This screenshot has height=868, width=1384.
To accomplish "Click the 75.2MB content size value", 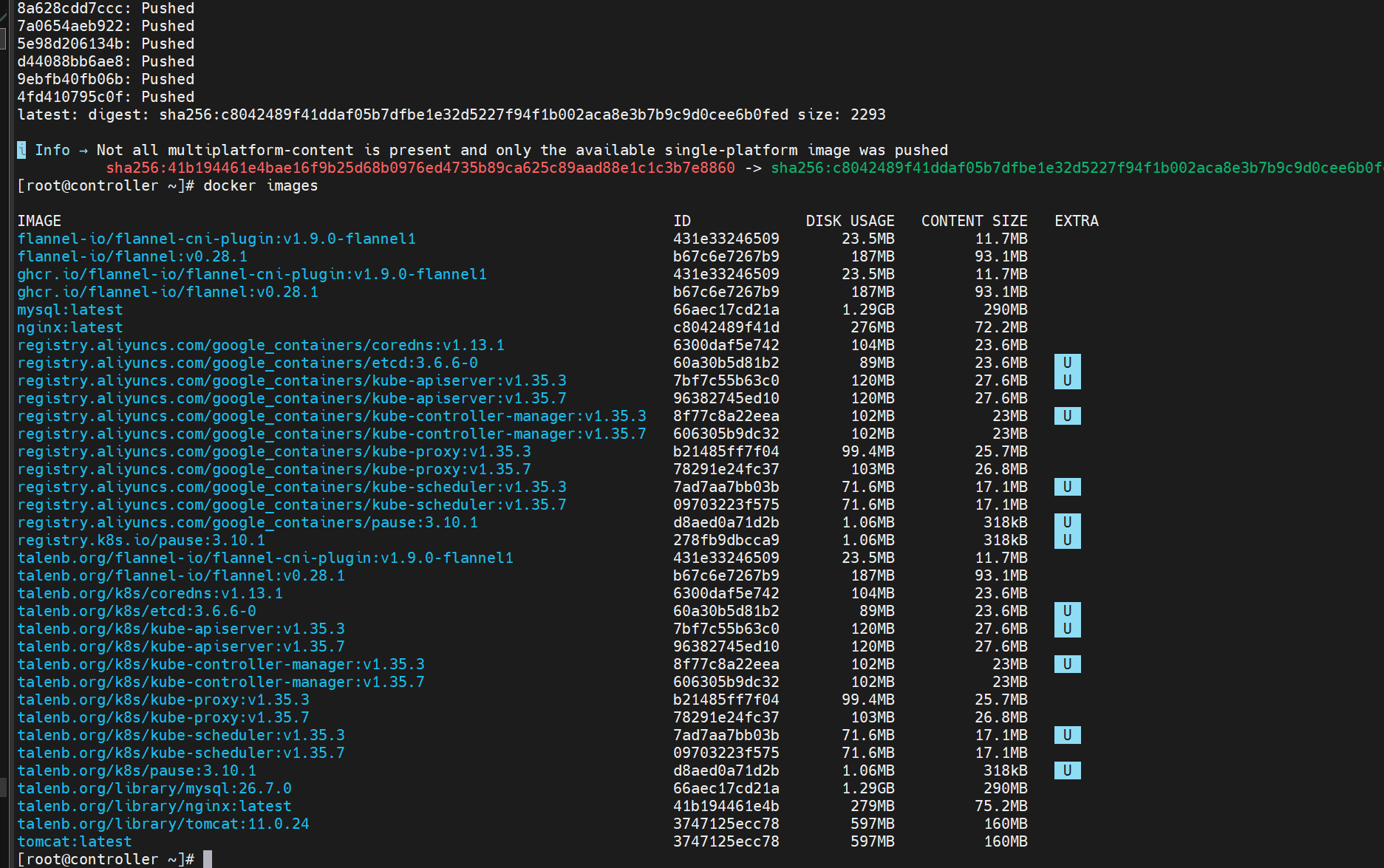I will point(1001,806).
